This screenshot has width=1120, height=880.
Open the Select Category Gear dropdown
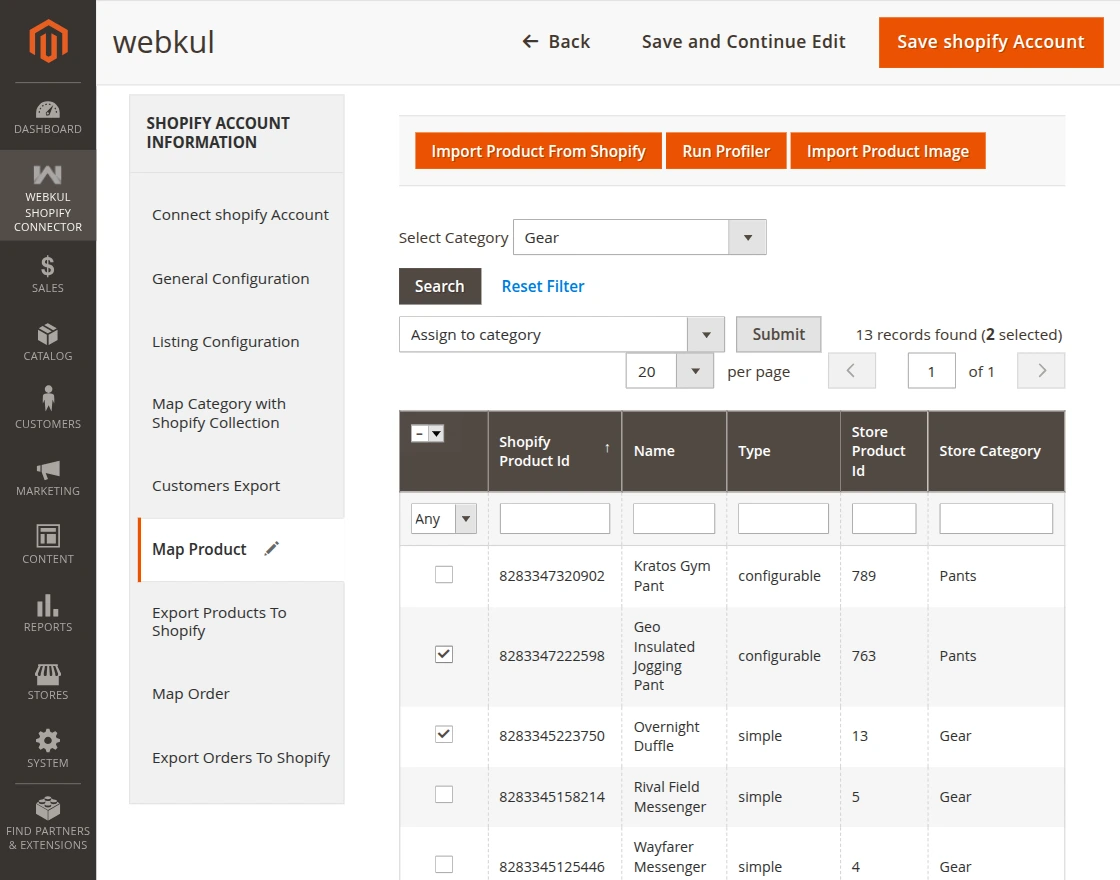(639, 237)
